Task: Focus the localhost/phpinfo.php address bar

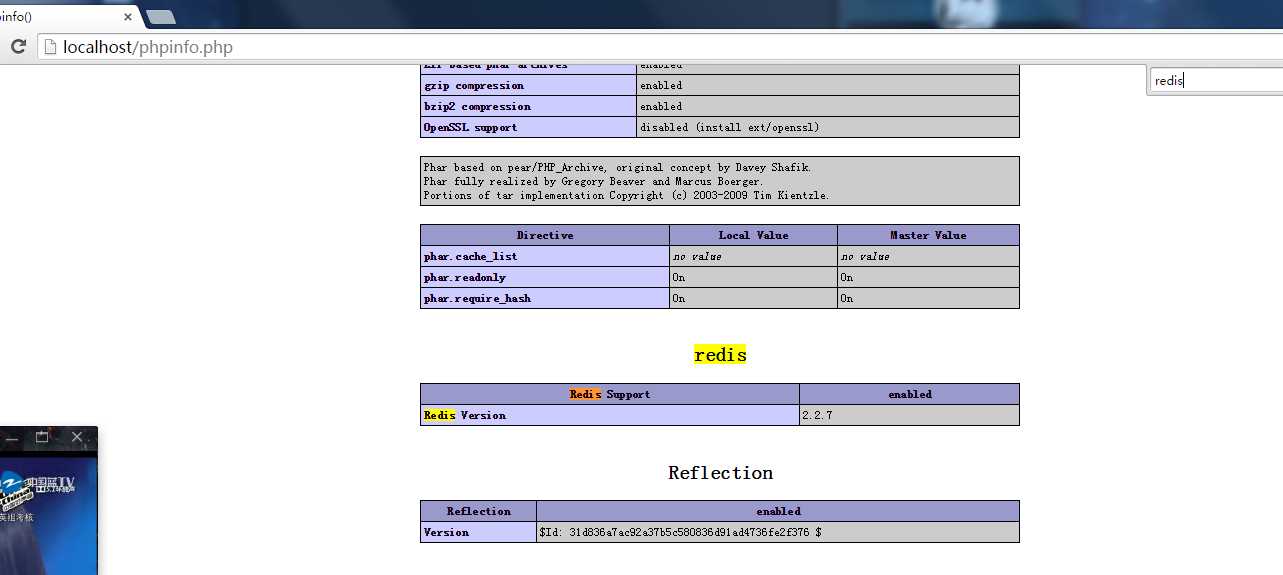Action: [x=660, y=47]
